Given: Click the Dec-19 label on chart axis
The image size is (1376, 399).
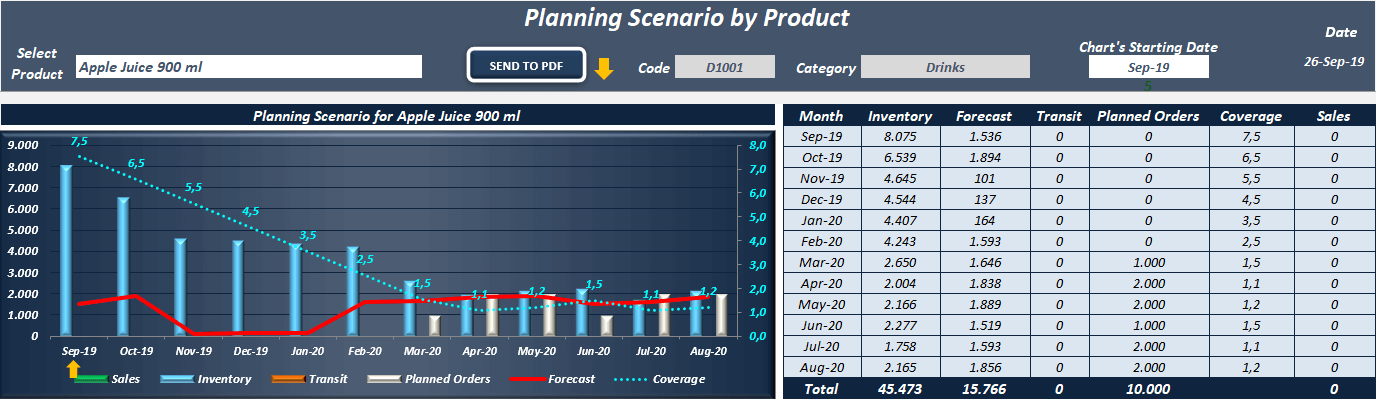Looking at the screenshot, I should tap(250, 351).
